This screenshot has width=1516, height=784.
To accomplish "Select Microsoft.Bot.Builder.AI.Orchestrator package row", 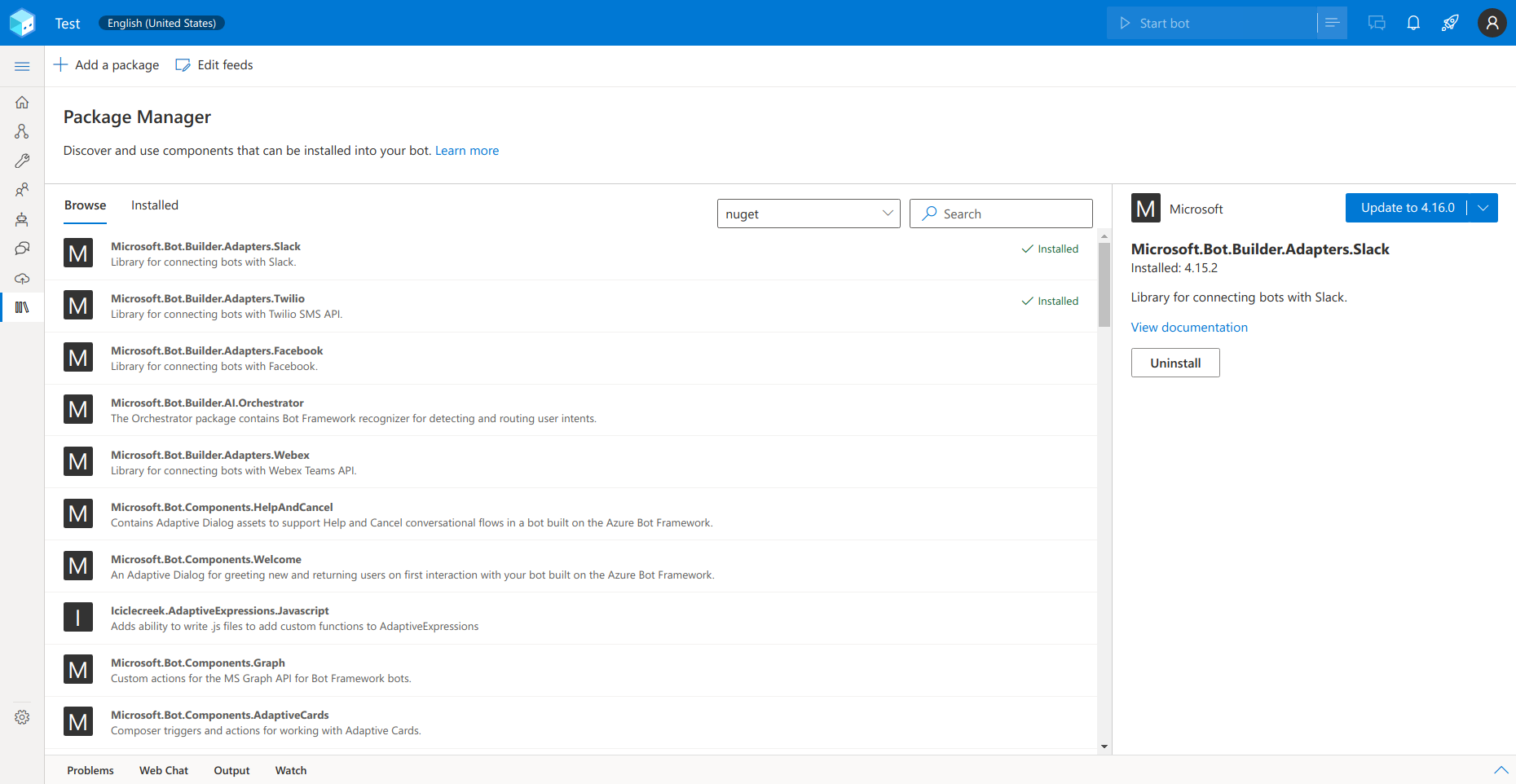I will pyautogui.click(x=571, y=411).
